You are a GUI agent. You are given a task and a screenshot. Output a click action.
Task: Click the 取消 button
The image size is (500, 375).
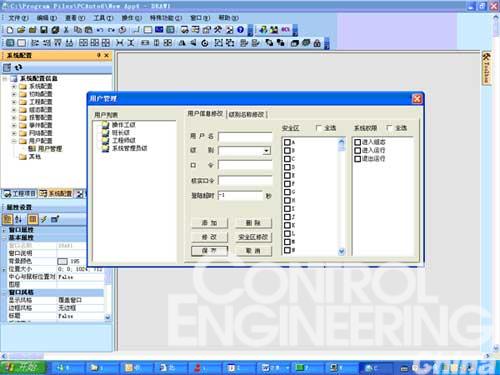253,251
